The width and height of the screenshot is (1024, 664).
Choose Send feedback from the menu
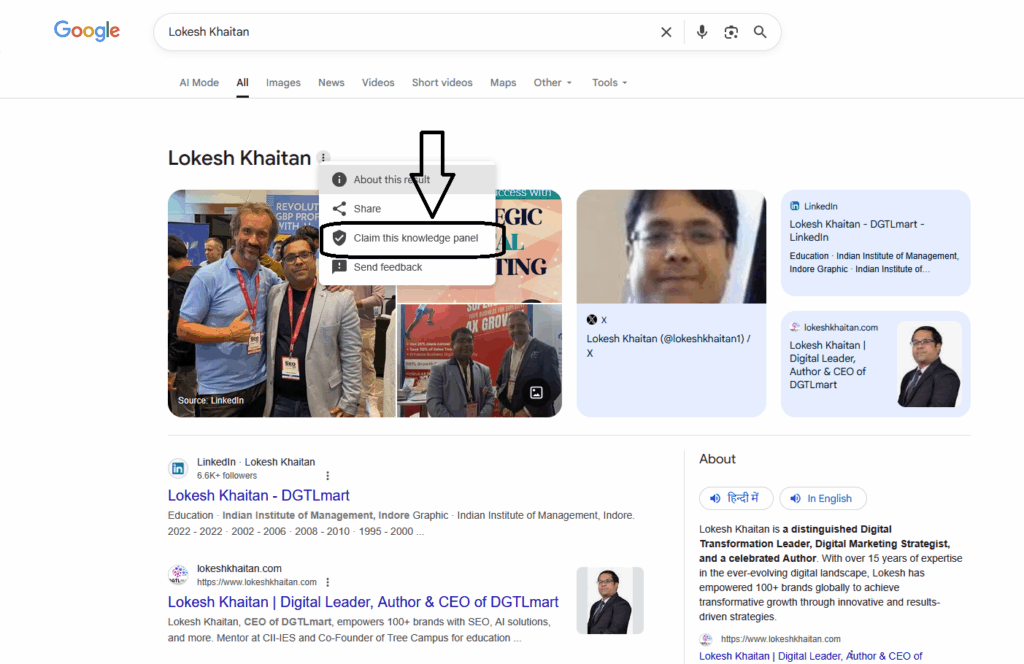[387, 267]
